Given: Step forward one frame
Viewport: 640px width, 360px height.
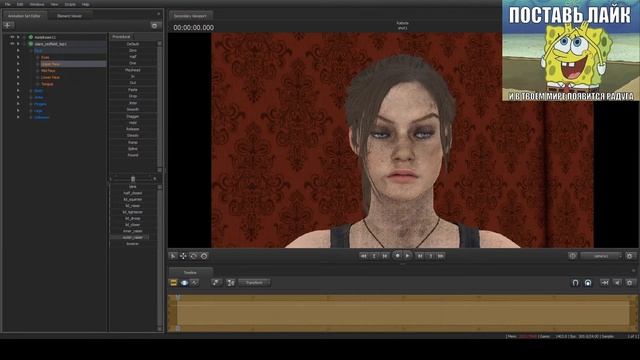Looking at the screenshot, I should pos(419,256).
